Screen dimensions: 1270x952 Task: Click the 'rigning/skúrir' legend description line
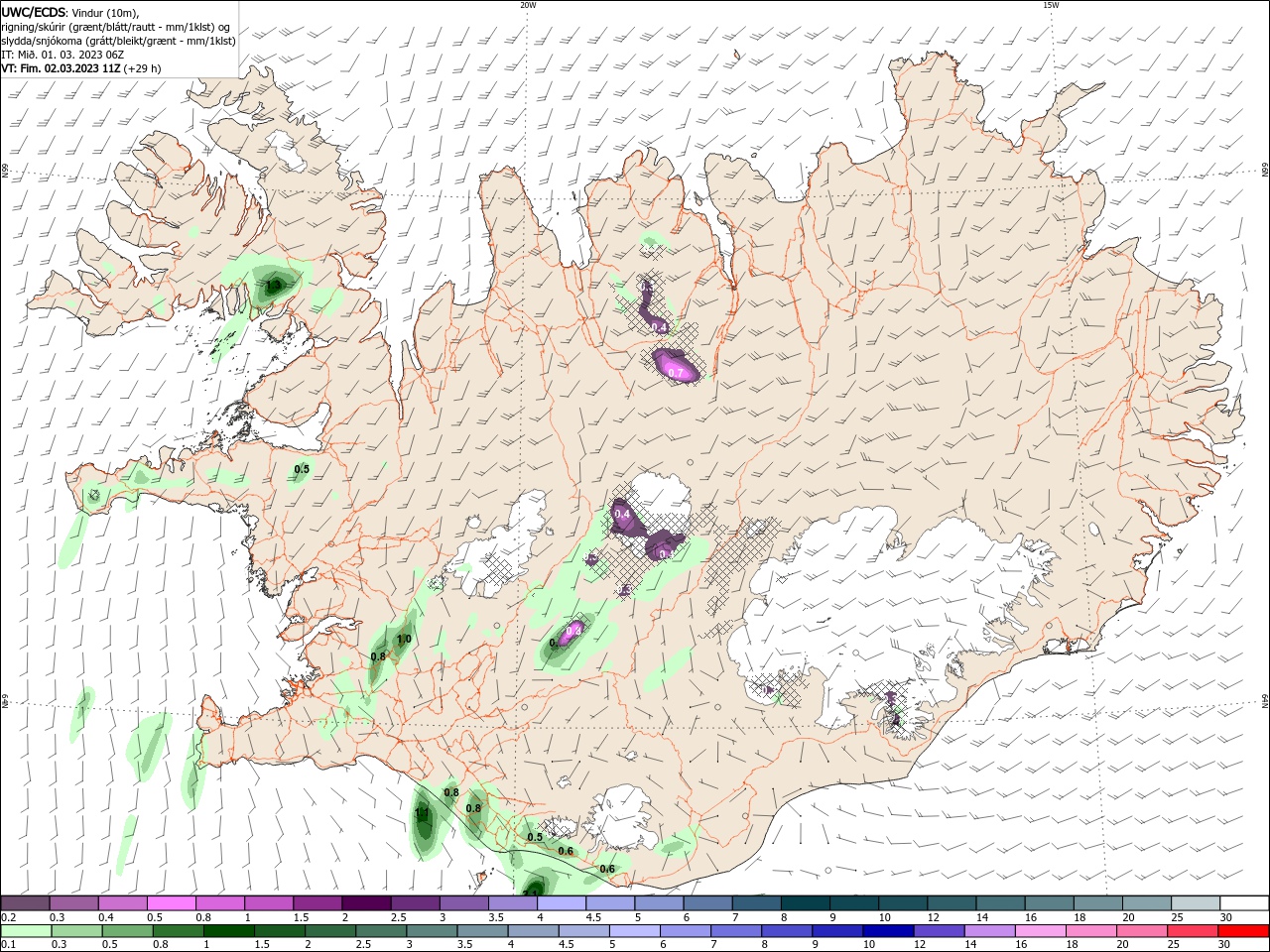(116, 27)
